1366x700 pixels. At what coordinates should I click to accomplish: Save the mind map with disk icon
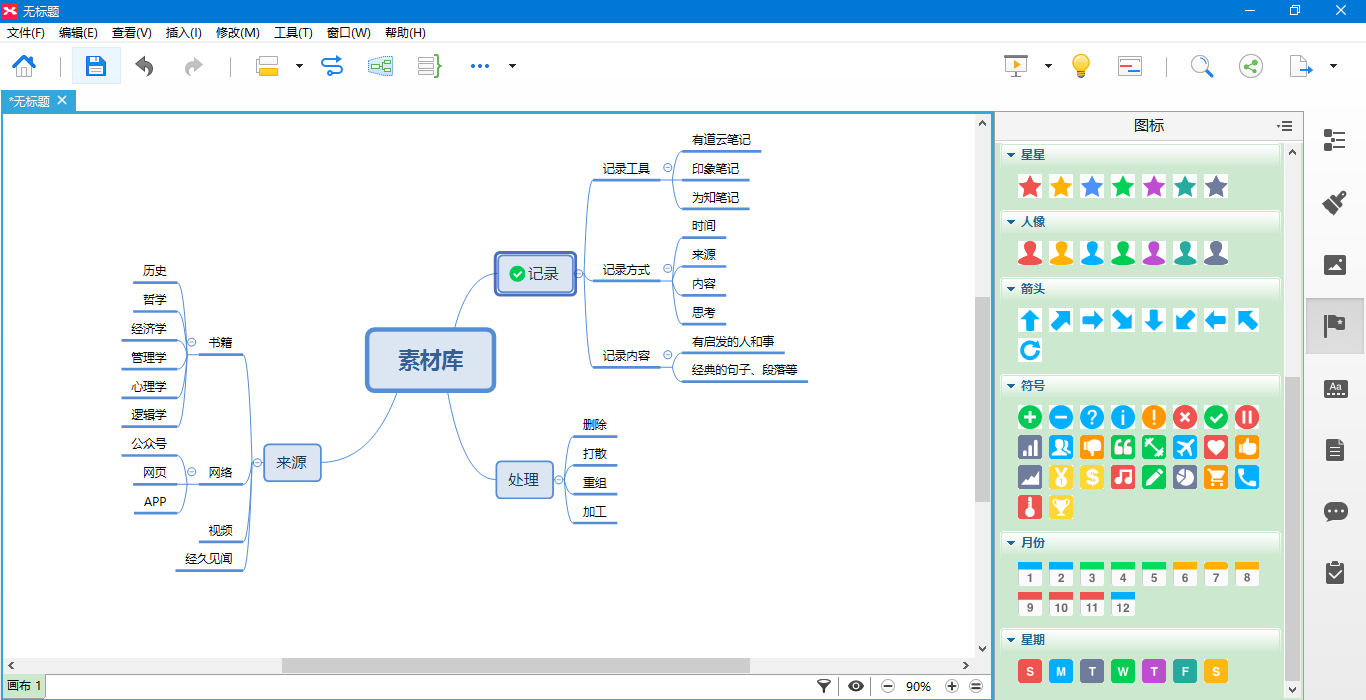click(96, 66)
